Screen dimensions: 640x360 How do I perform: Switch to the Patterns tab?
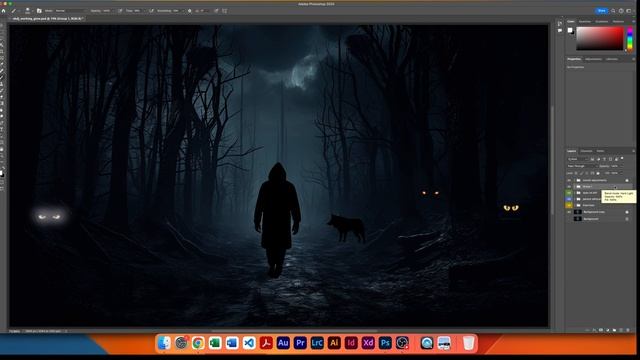[x=618, y=22]
